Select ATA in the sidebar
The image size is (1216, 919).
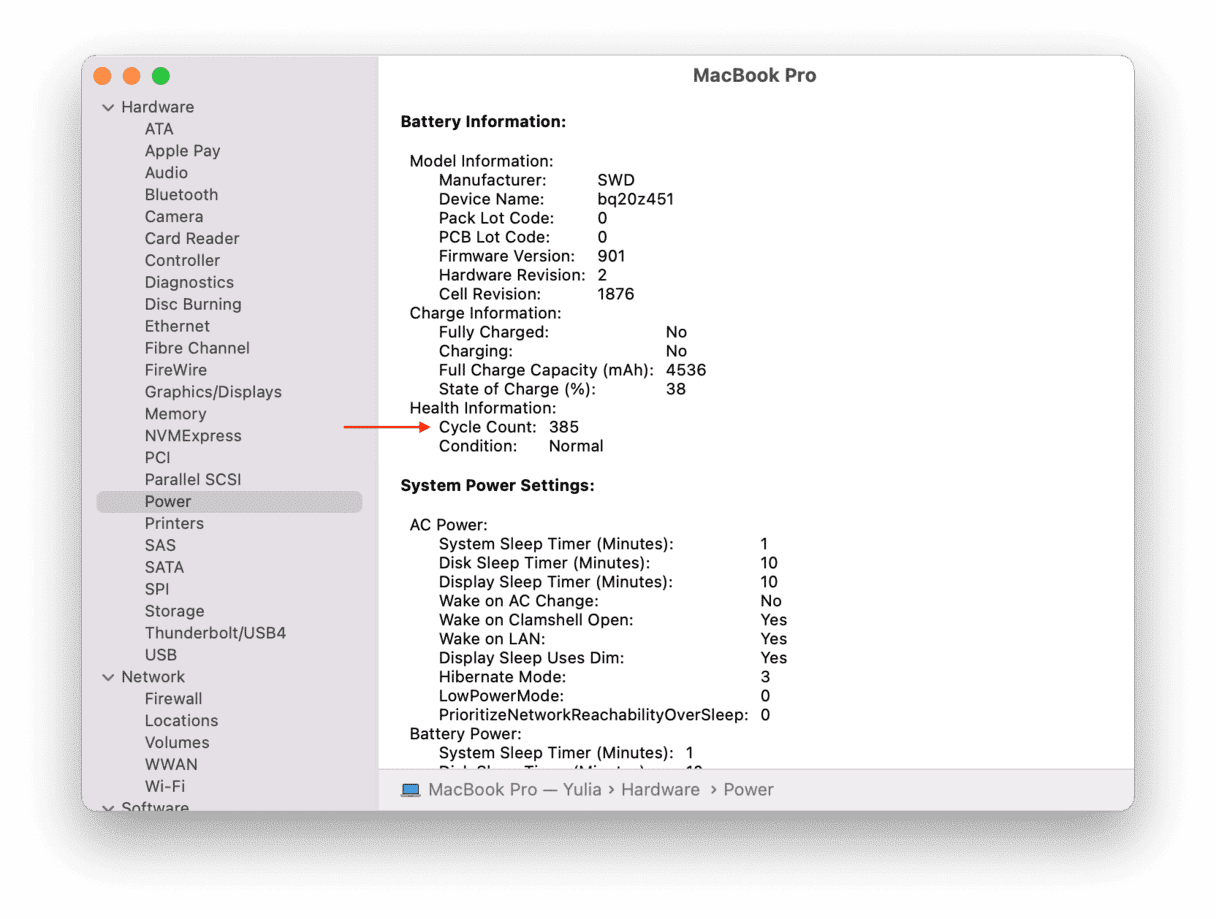(159, 129)
